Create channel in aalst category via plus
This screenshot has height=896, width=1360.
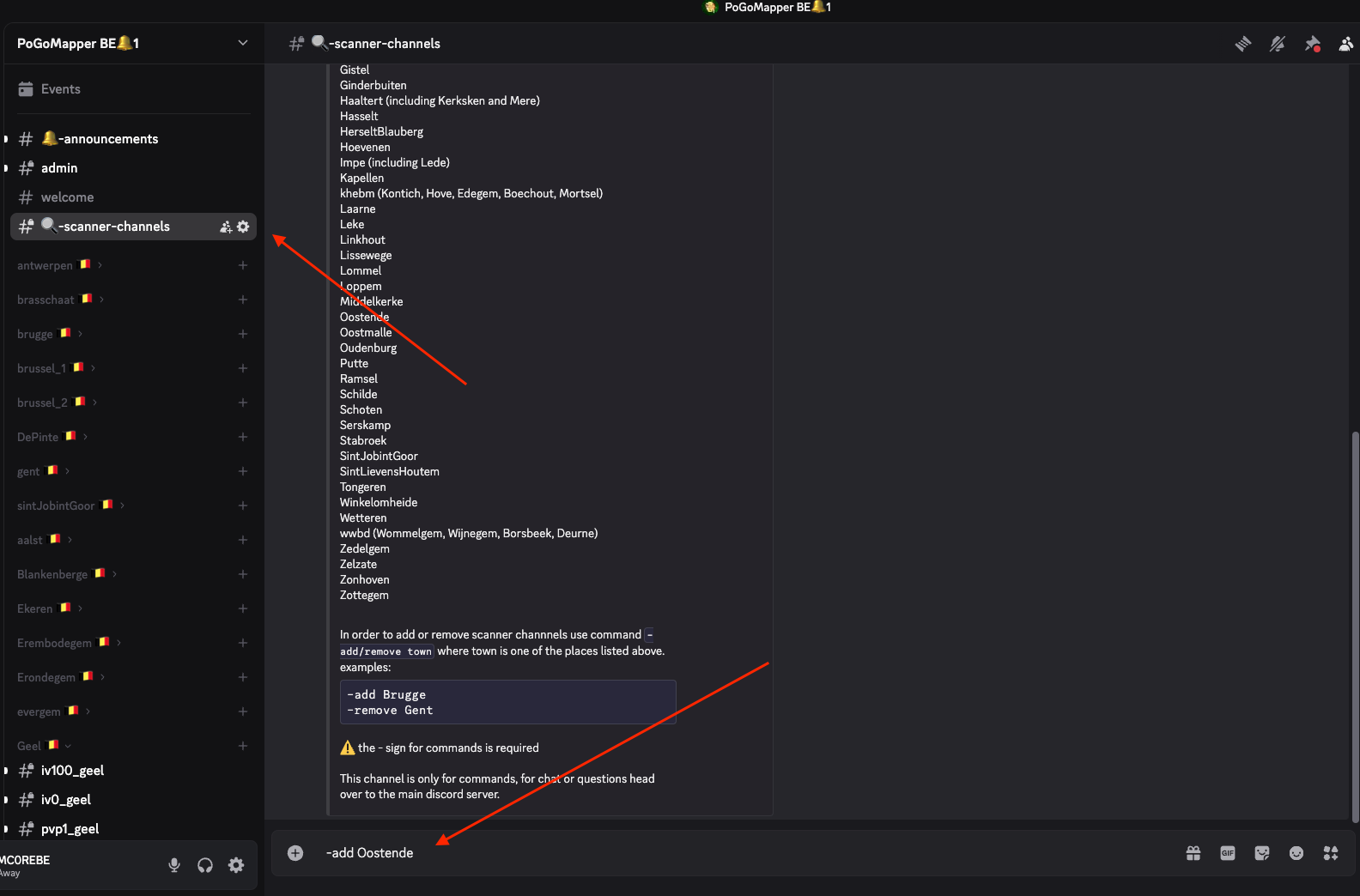243,540
